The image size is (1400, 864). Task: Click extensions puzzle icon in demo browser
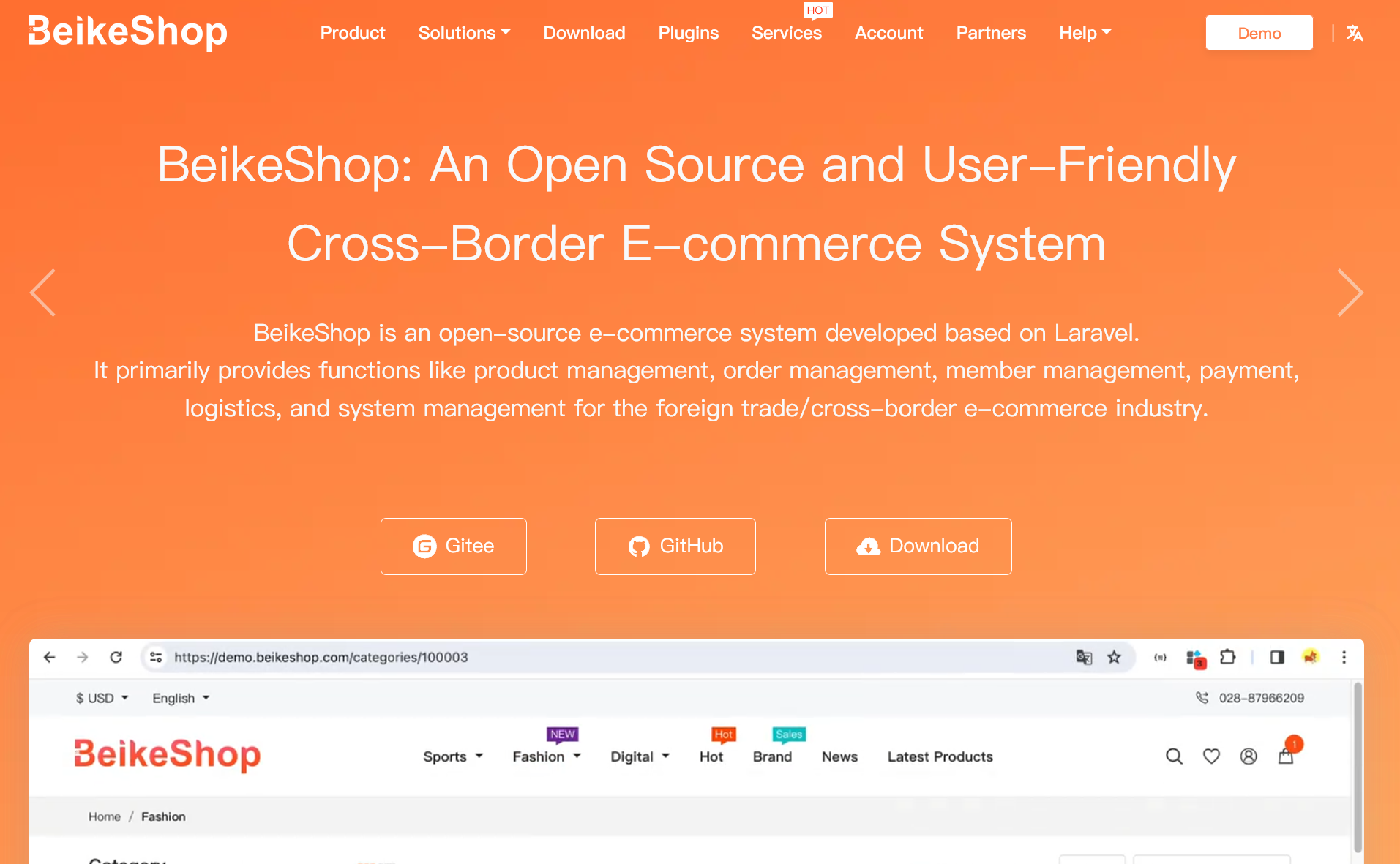pos(1228,657)
